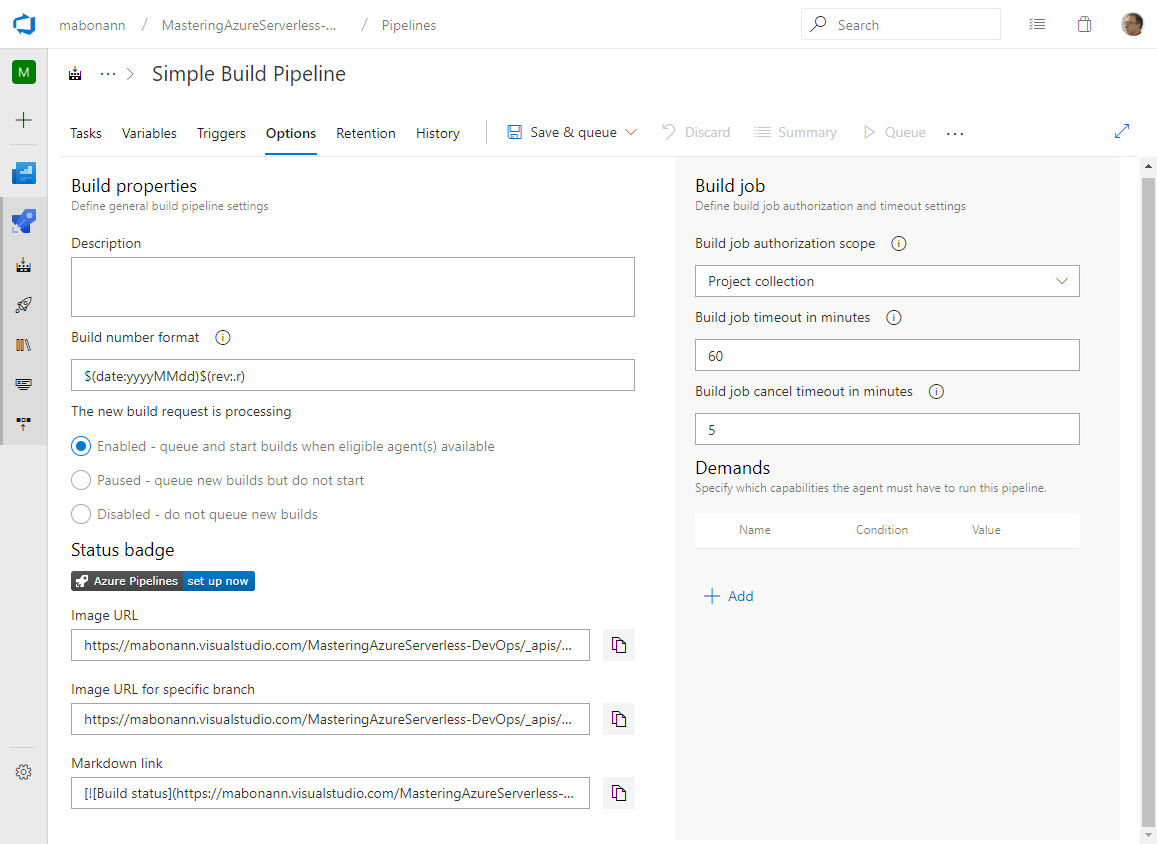
Task: Open Deployment groups icon in sidebar
Action: click(x=24, y=424)
